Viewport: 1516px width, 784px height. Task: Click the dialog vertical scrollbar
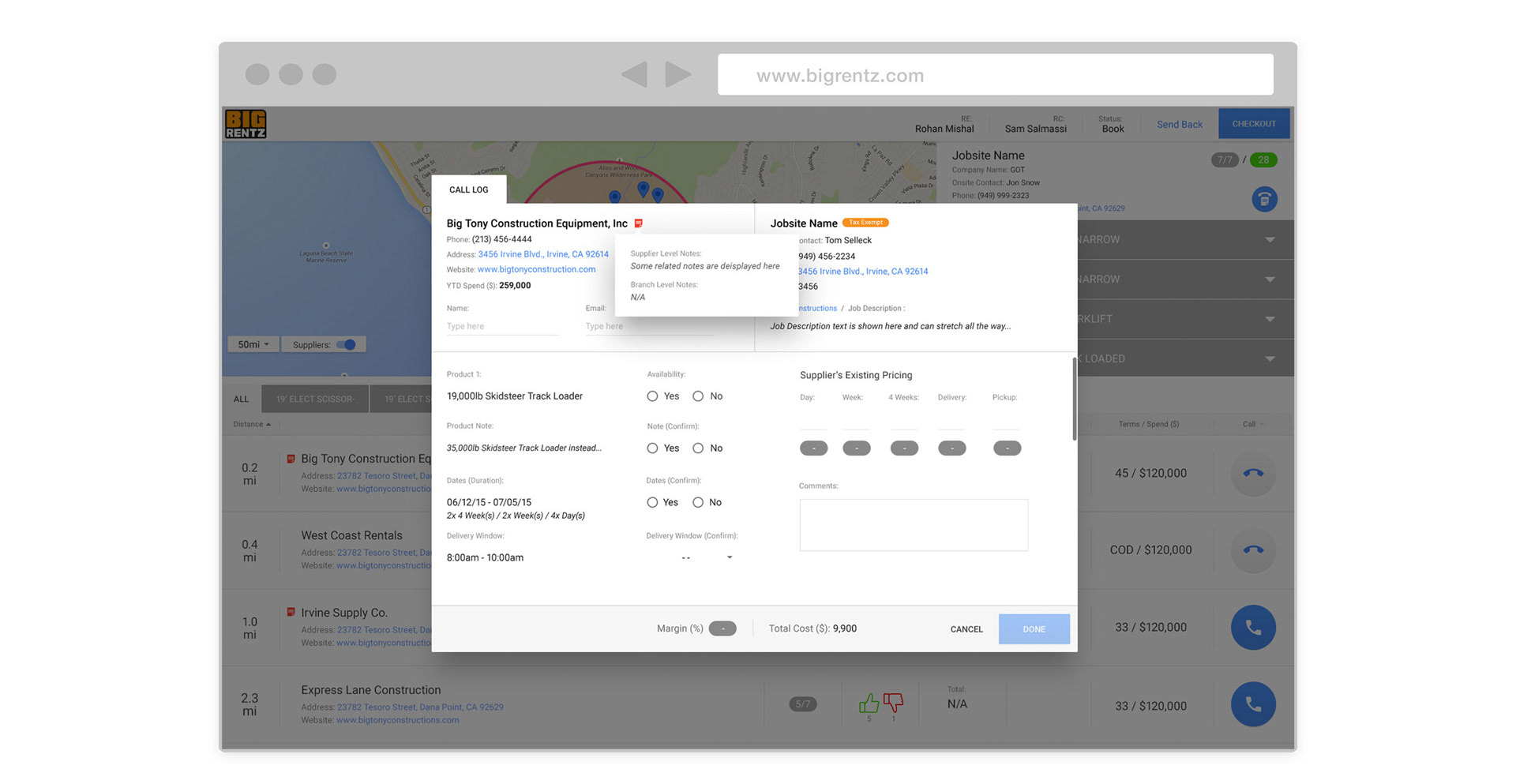[x=1074, y=400]
